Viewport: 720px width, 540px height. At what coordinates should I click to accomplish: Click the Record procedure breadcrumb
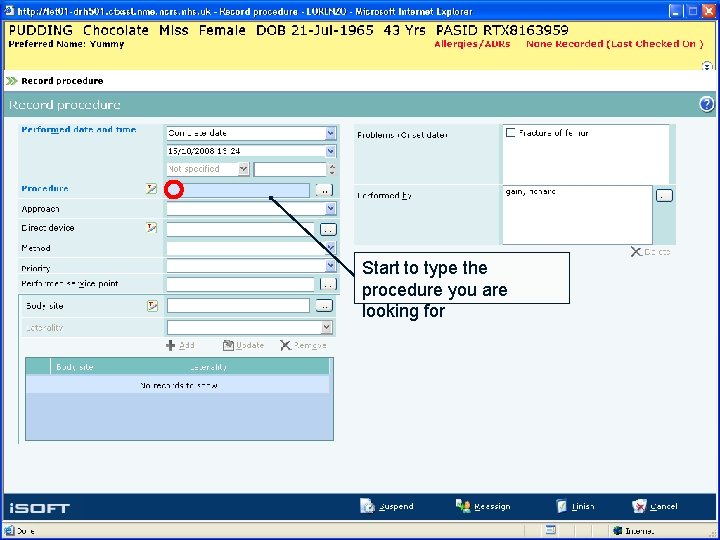coord(62,81)
